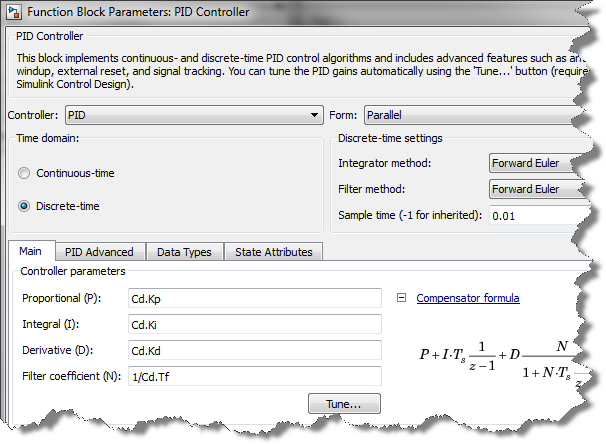Click the Filter coefficient (N) field
This screenshot has width=606, height=444.
tap(253, 376)
